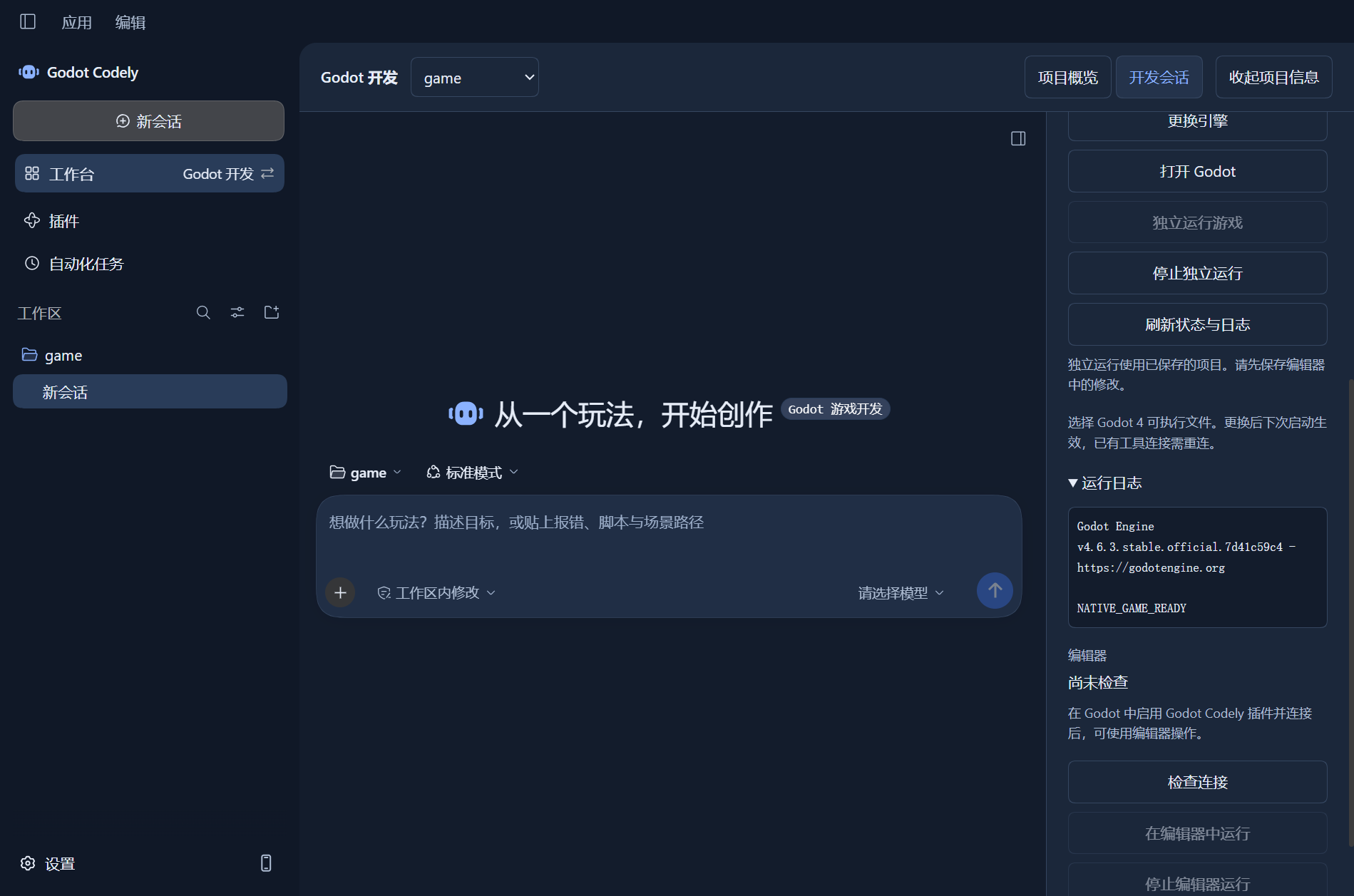Click the Godot 游戏开发 badge
The width and height of the screenshot is (1354, 896).
835,409
